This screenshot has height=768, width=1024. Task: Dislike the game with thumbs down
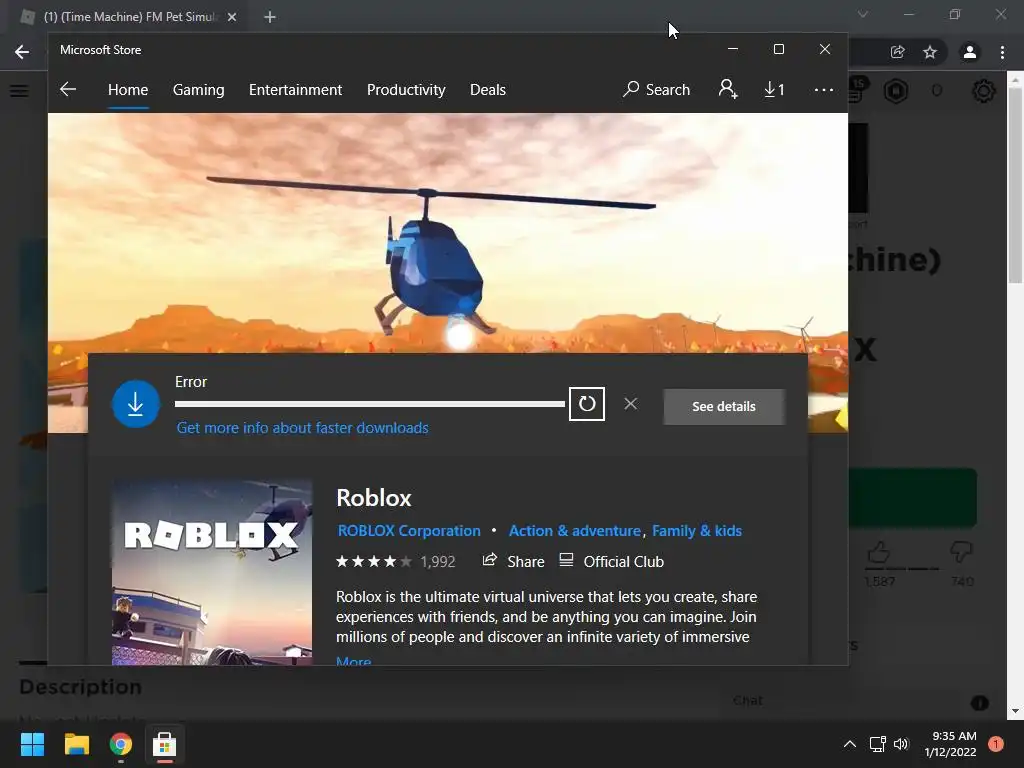click(961, 552)
